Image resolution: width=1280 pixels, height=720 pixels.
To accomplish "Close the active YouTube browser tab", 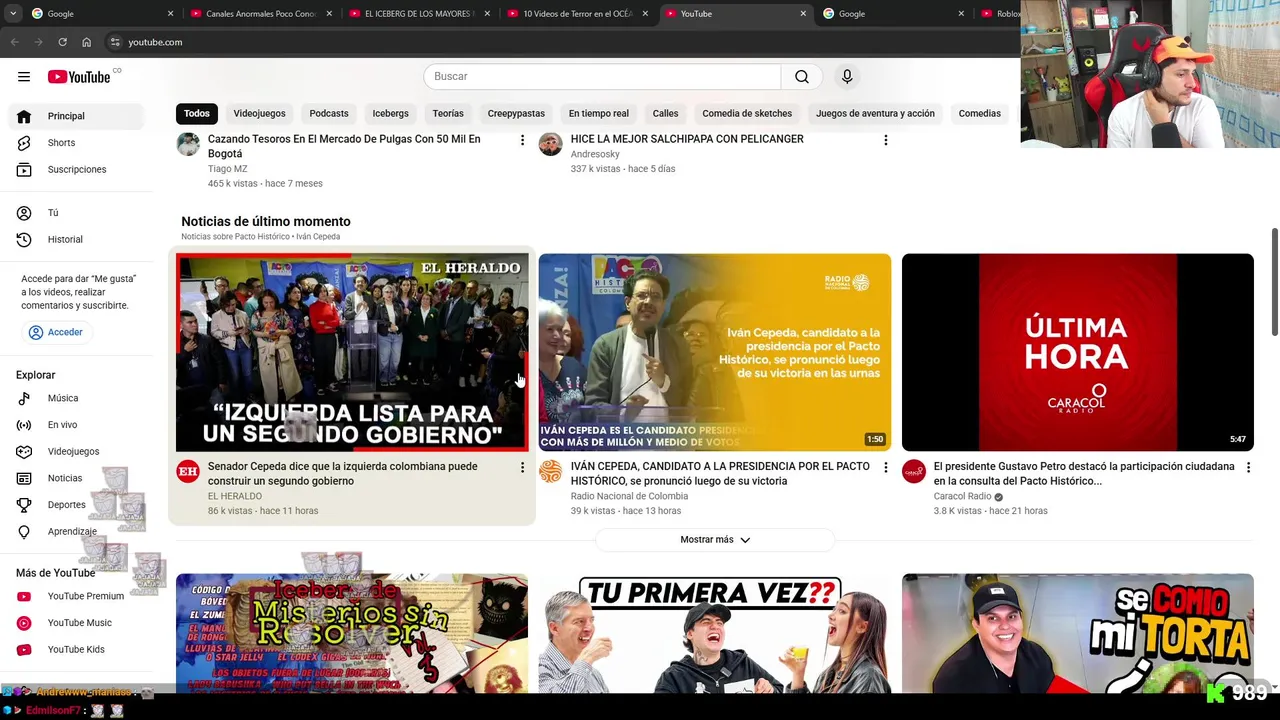I will pos(803,14).
